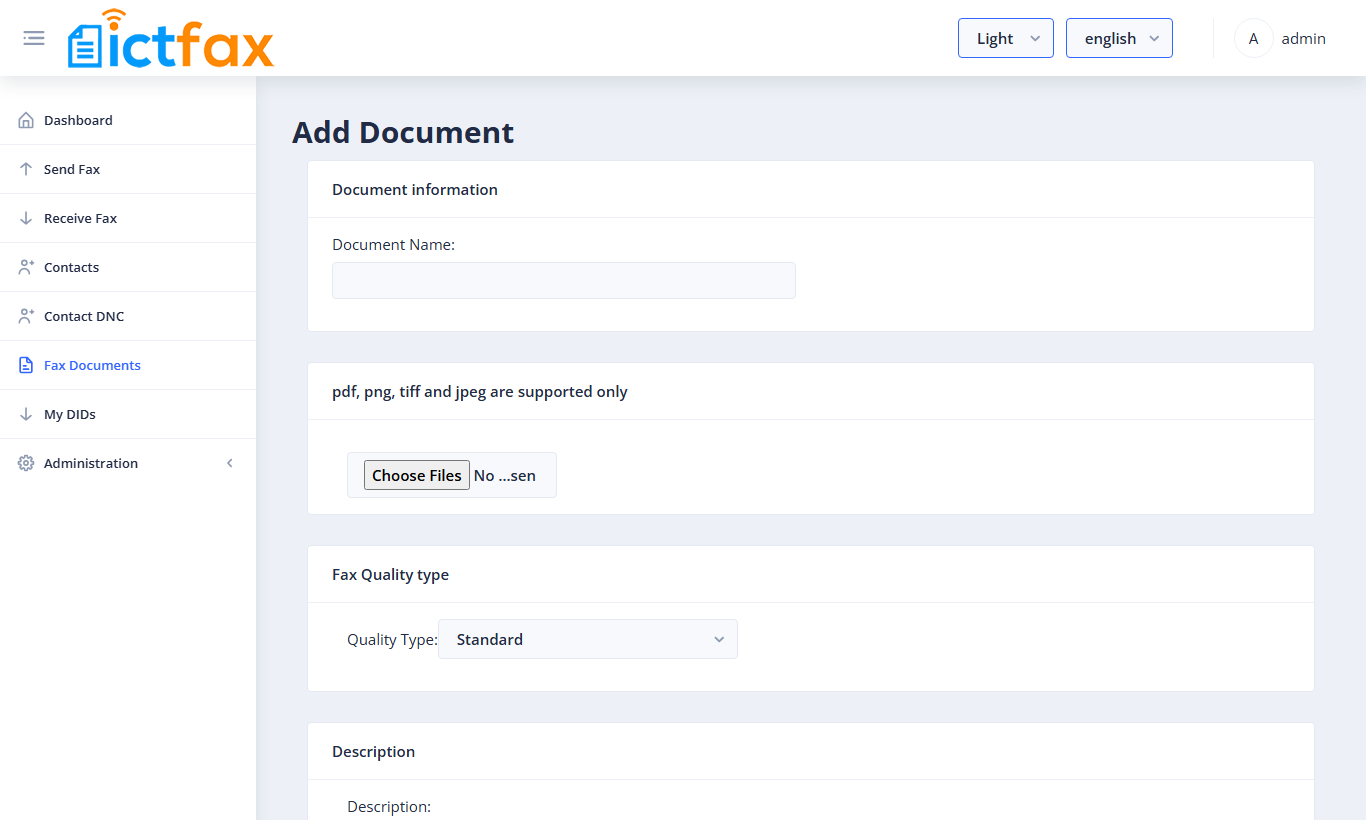The height and width of the screenshot is (820, 1366).
Task: Click the supported file formats heading
Action: (480, 391)
